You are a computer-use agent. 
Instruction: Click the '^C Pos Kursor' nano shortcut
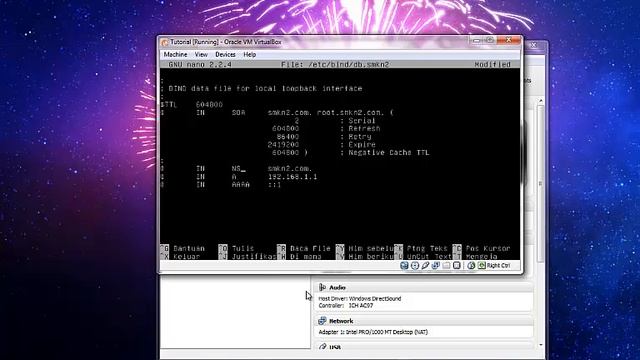point(482,248)
